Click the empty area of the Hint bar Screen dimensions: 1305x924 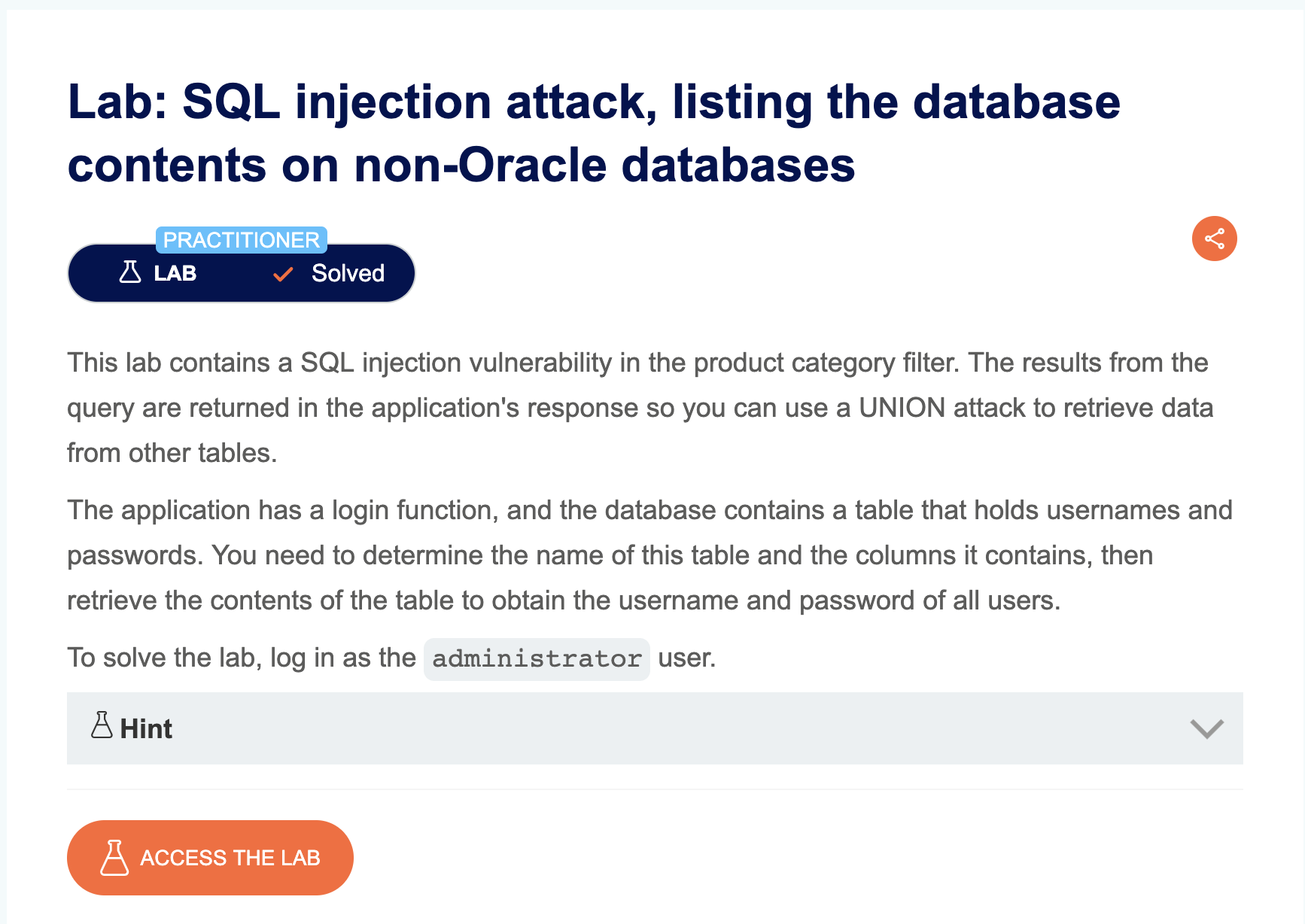[x=677, y=728]
